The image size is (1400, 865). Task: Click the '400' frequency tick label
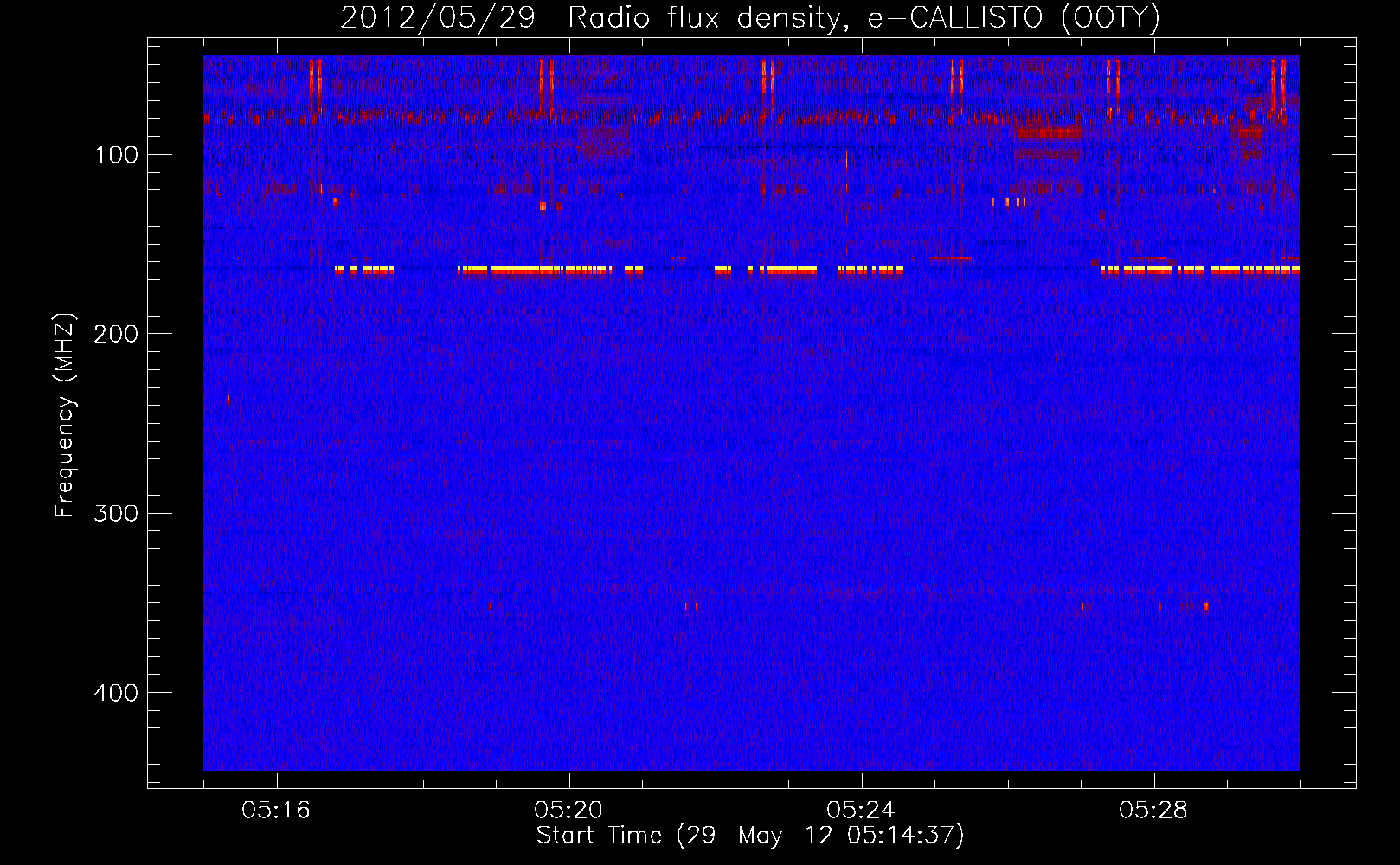coord(116,693)
